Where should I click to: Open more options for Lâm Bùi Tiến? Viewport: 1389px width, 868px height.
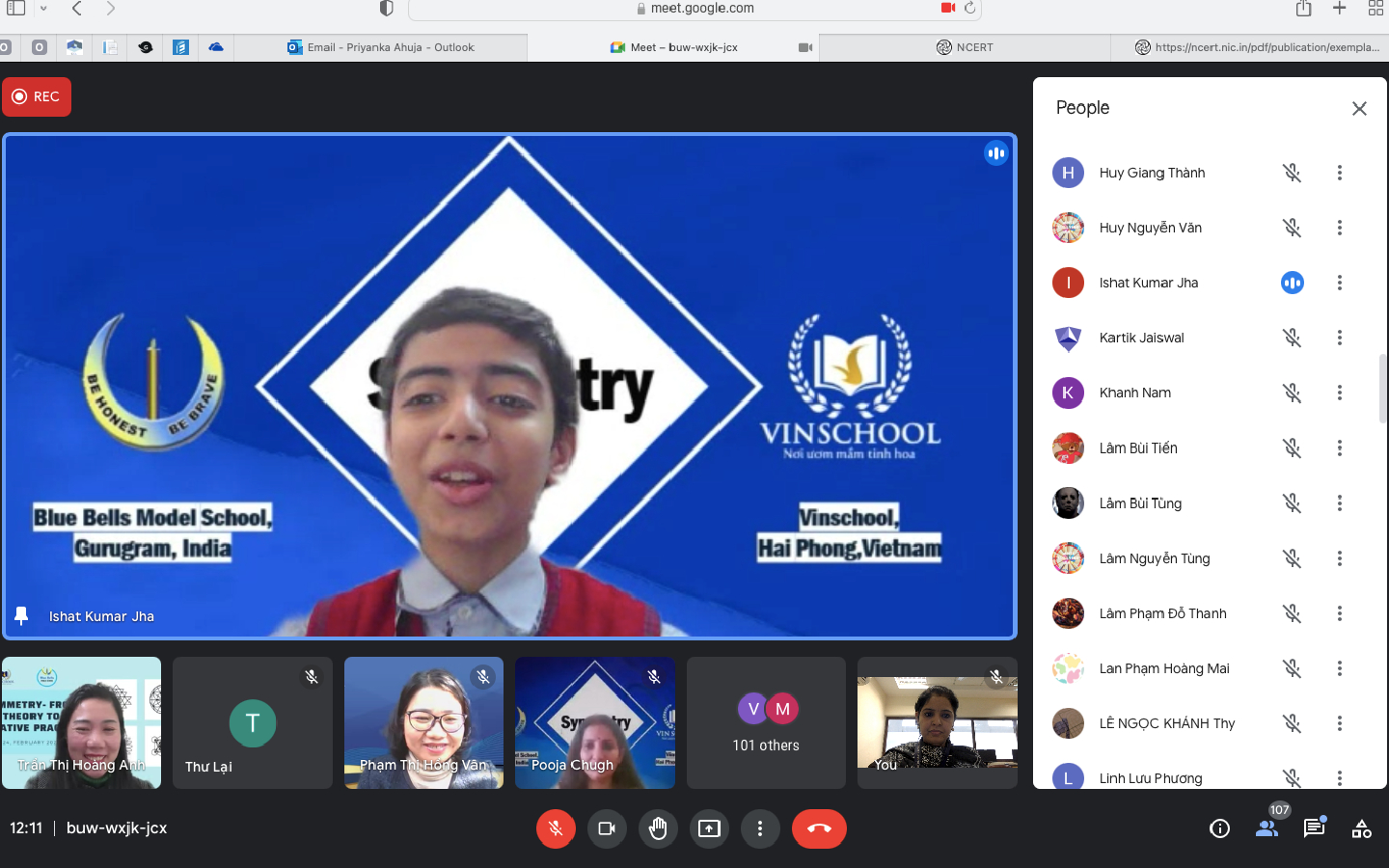1339,448
